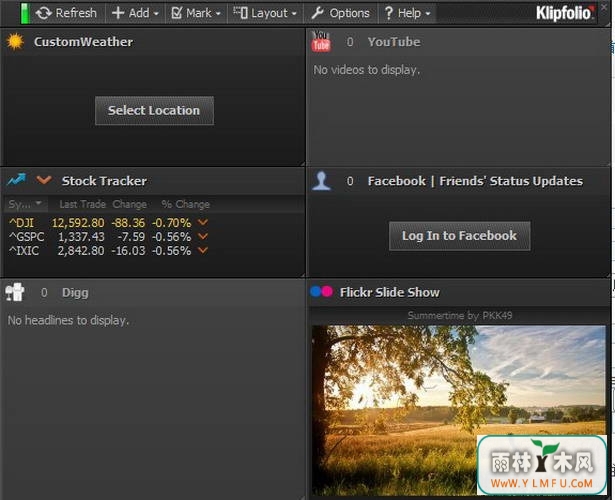Sort by Change column header
The width and height of the screenshot is (615, 500).
[x=129, y=204]
